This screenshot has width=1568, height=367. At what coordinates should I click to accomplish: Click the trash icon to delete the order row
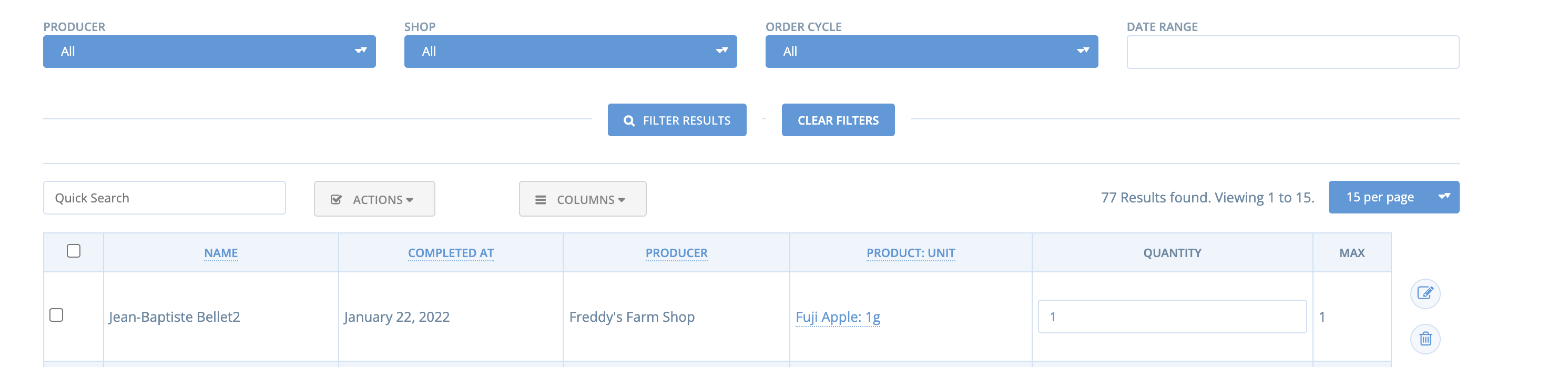(x=1425, y=339)
